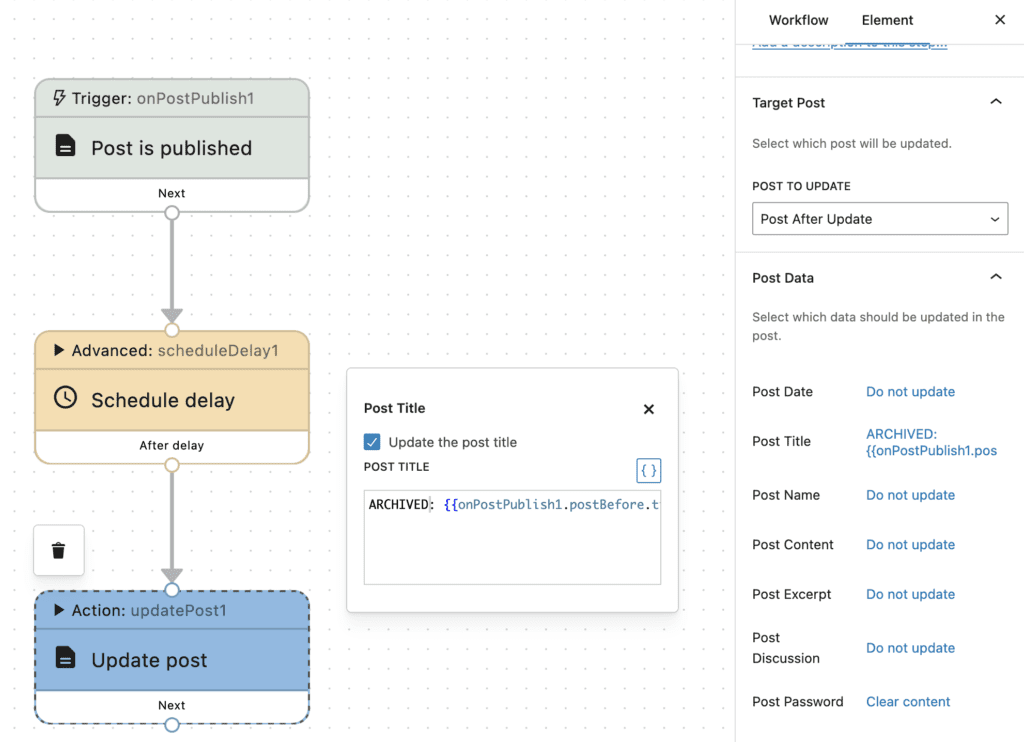The image size is (1024, 742).
Task: Click Clear content for Post Password
Action: point(908,702)
